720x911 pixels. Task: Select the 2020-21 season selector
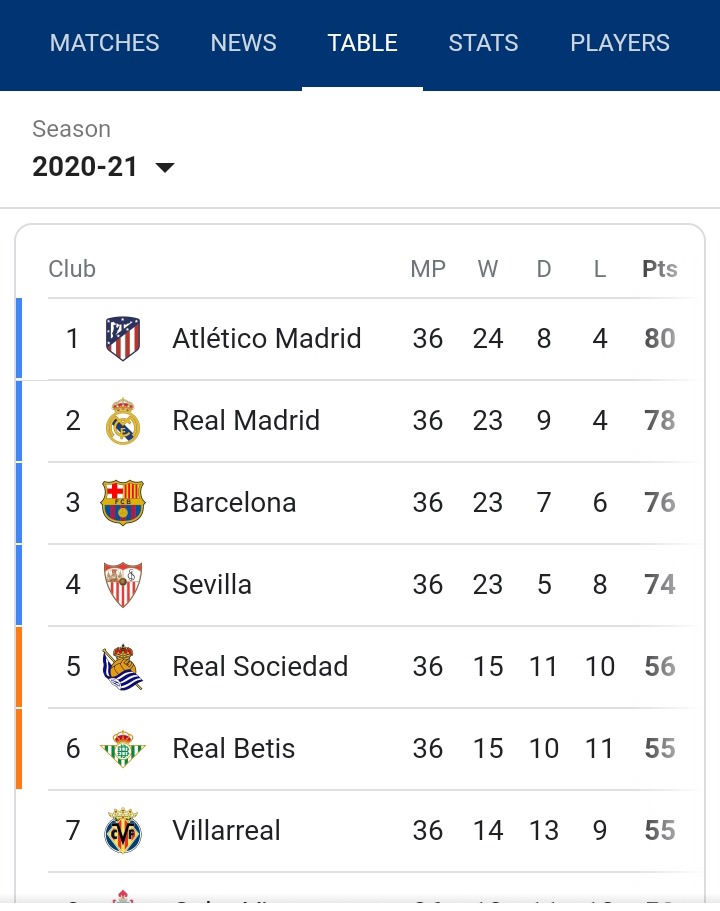(103, 167)
